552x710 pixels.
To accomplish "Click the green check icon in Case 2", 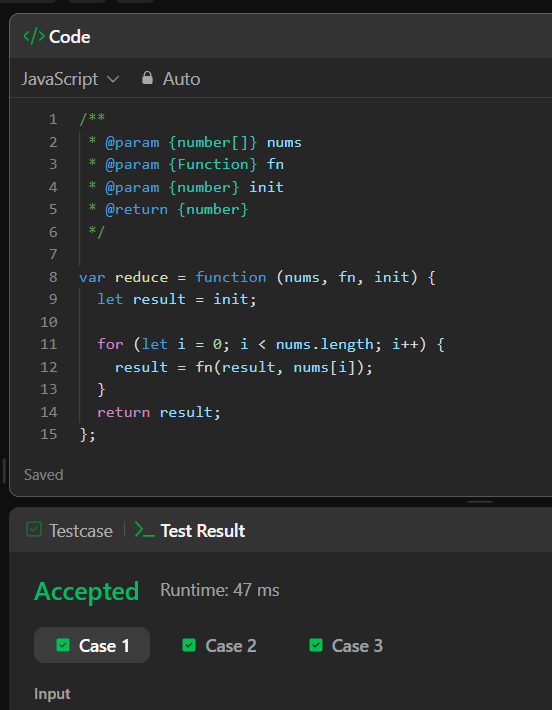I will (189, 645).
